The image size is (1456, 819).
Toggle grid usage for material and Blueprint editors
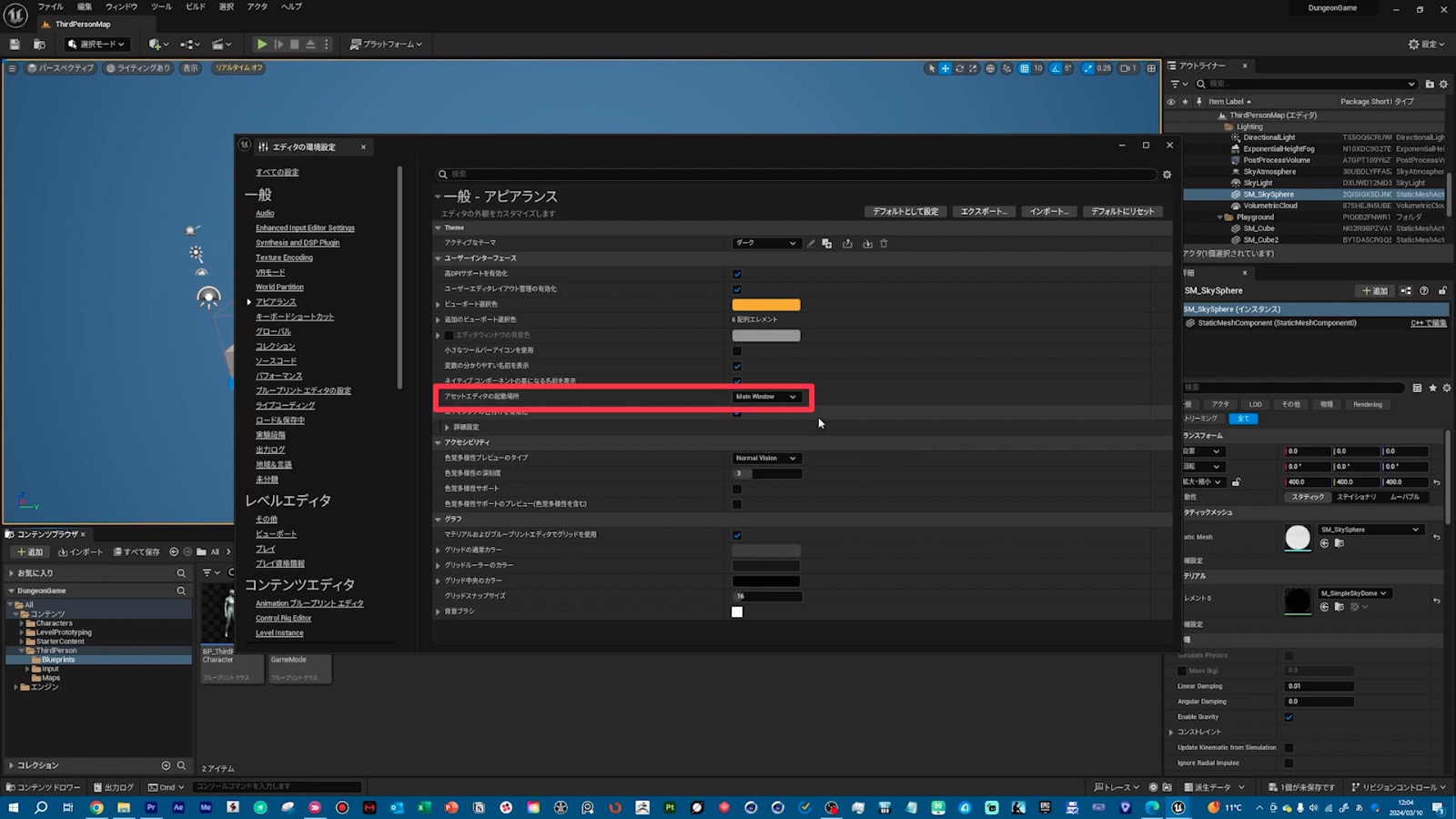737,535
